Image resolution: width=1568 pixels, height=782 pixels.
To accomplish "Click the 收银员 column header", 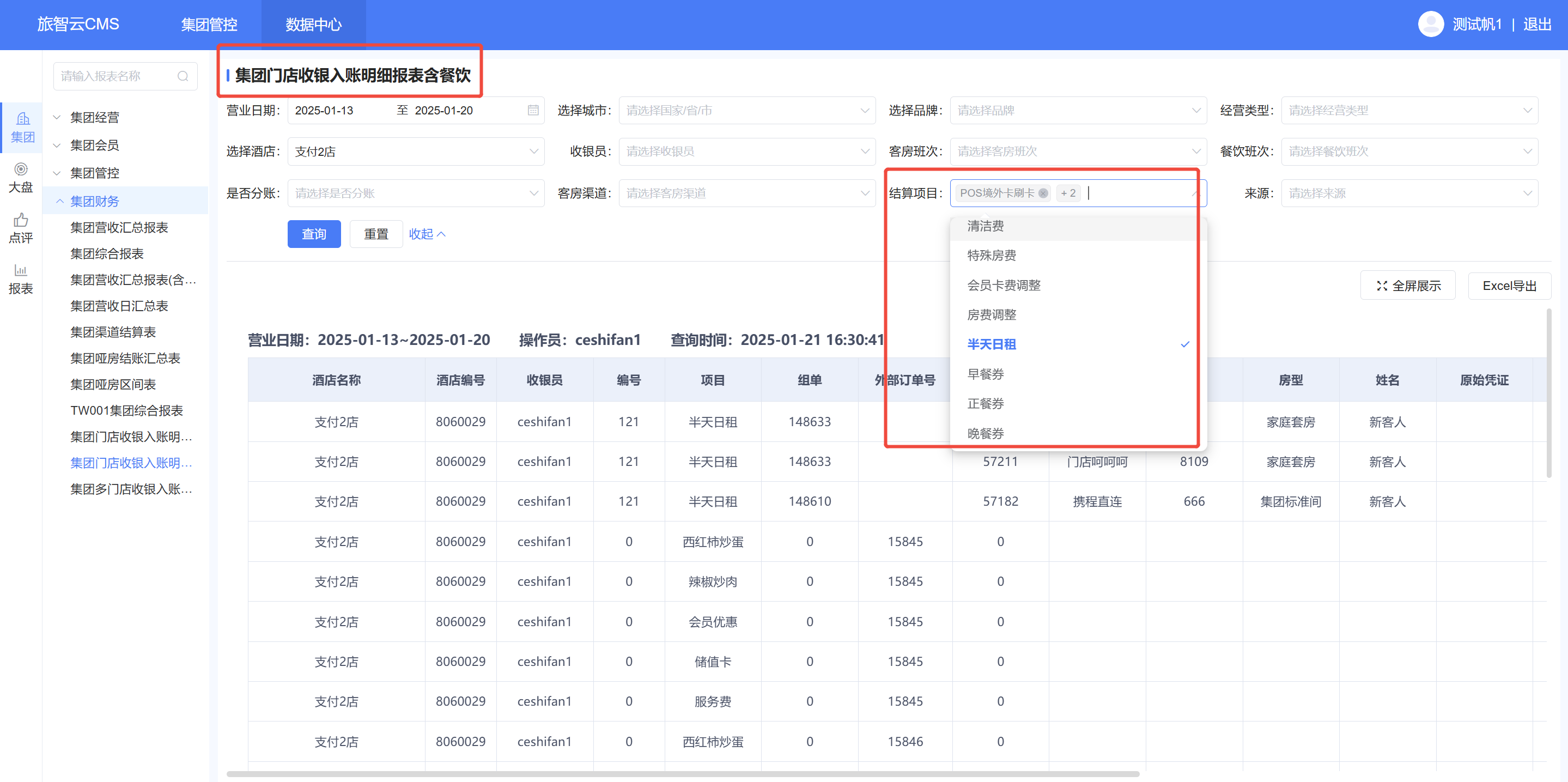I will [x=544, y=380].
